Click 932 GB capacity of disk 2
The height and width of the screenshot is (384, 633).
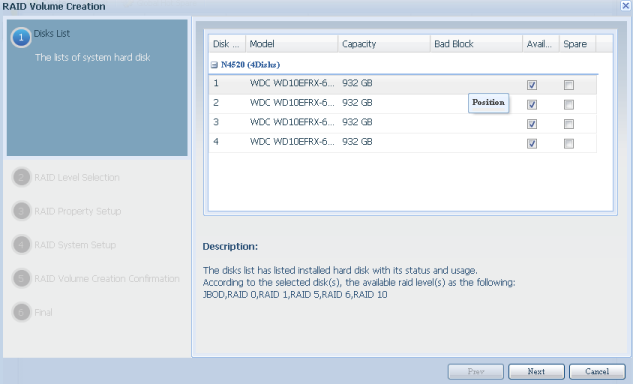[357, 103]
